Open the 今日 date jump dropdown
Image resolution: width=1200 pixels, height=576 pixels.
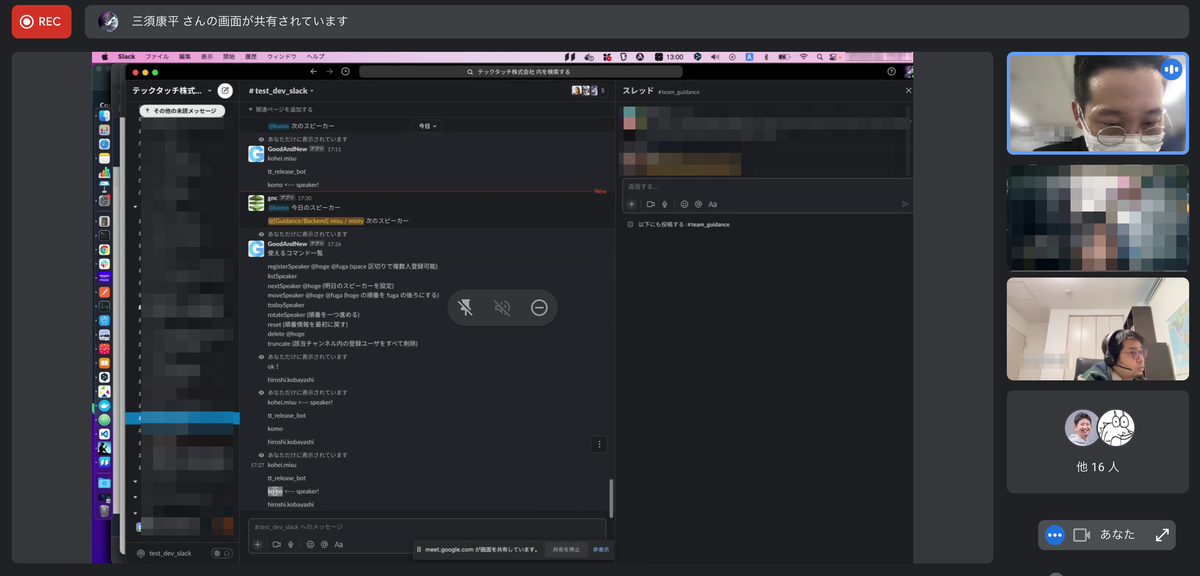click(426, 126)
